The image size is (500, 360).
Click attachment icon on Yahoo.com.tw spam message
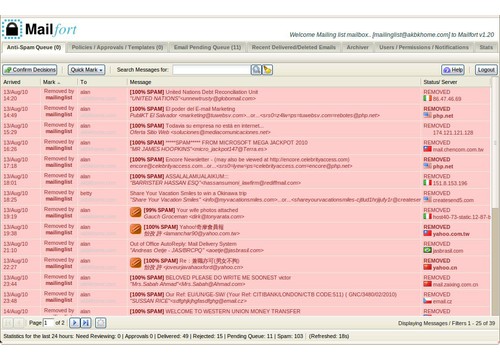(136, 229)
